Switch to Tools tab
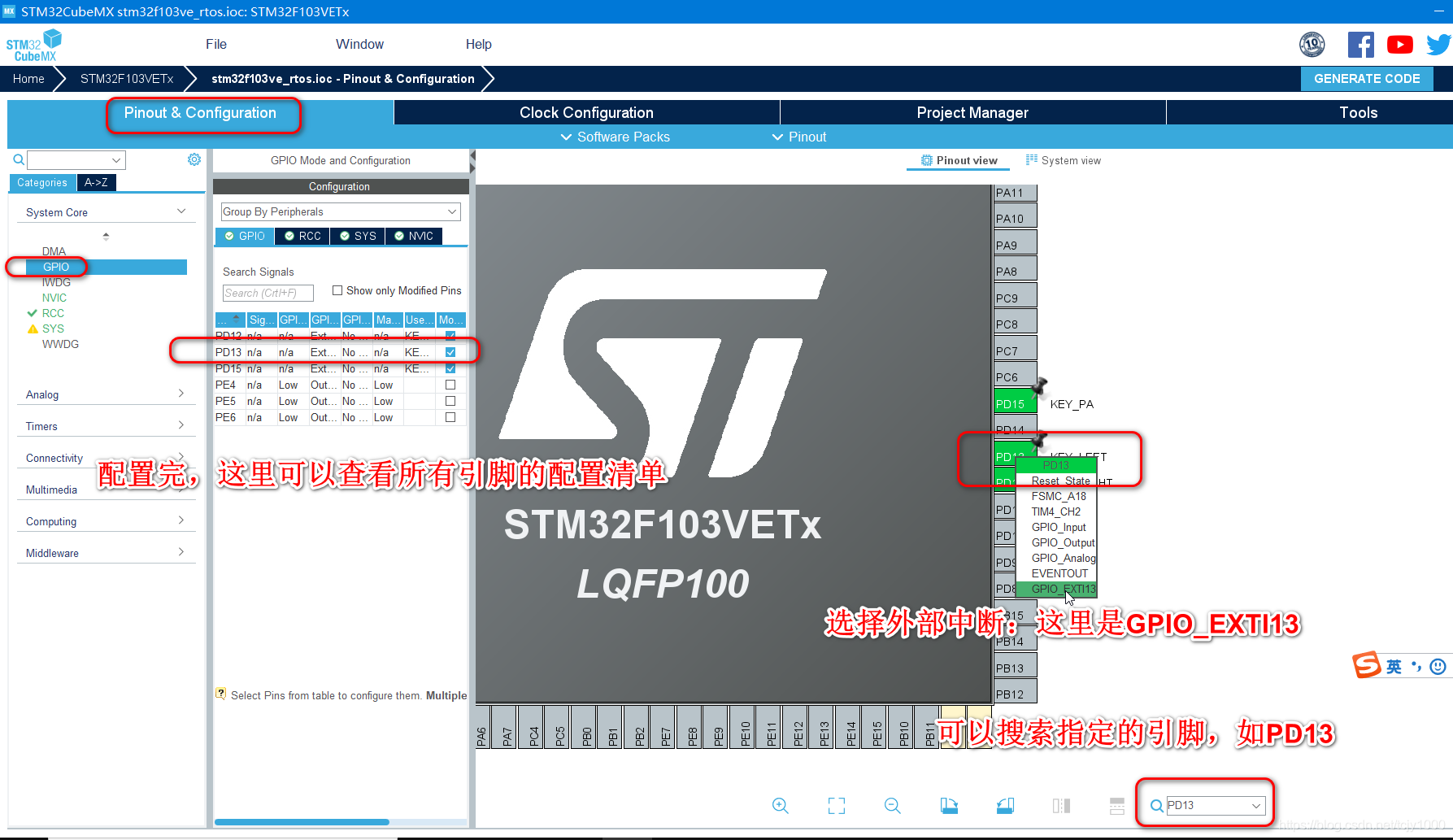Viewport: 1453px width, 840px height. 1358,112
